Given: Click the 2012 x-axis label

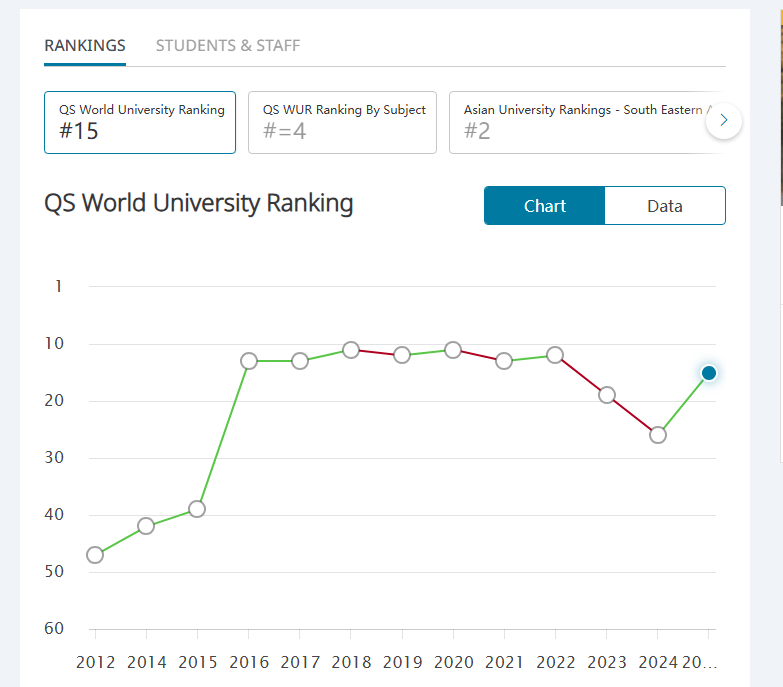Looking at the screenshot, I should pos(95,662).
